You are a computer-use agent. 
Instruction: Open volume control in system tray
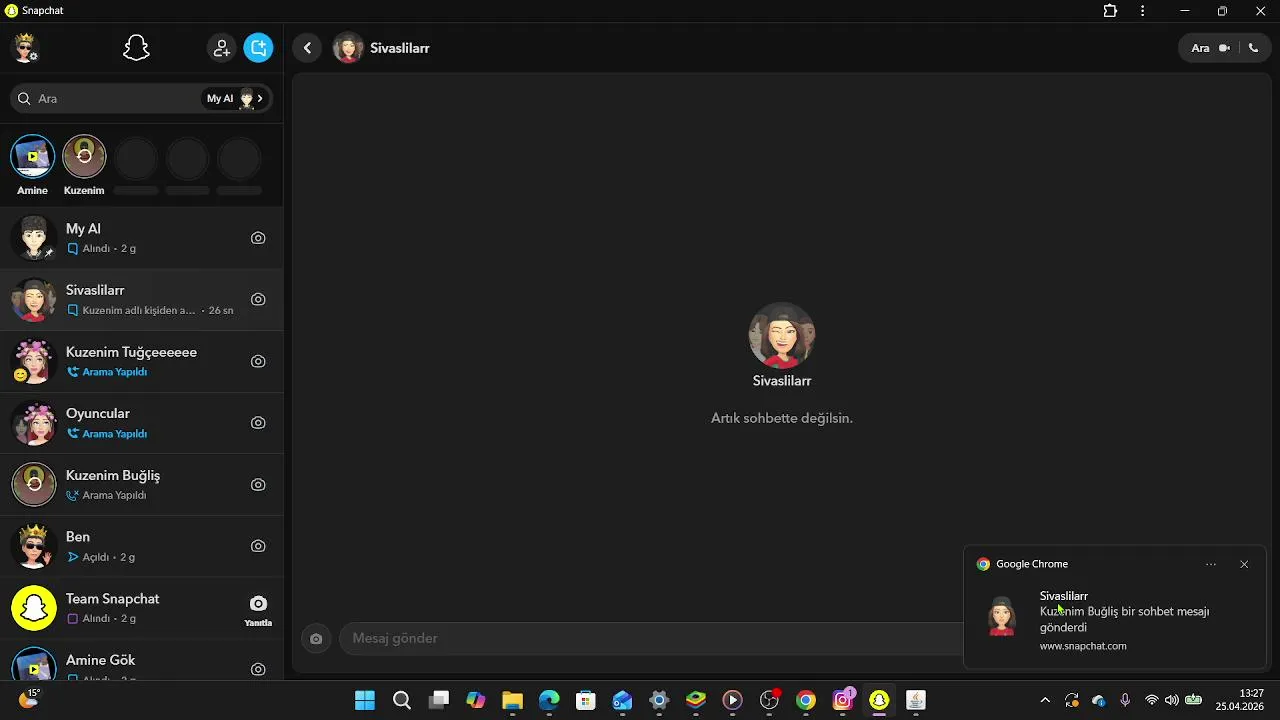[x=1172, y=700]
